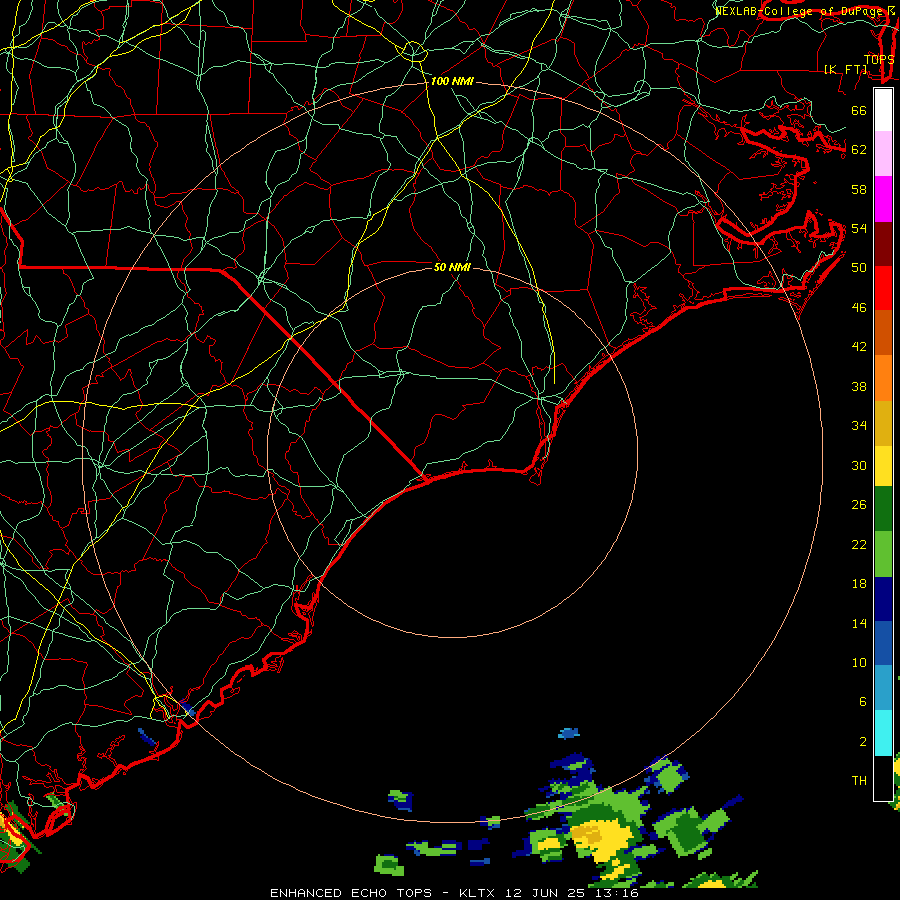
Task: Click the dark green legend swatch
Action: (883, 509)
